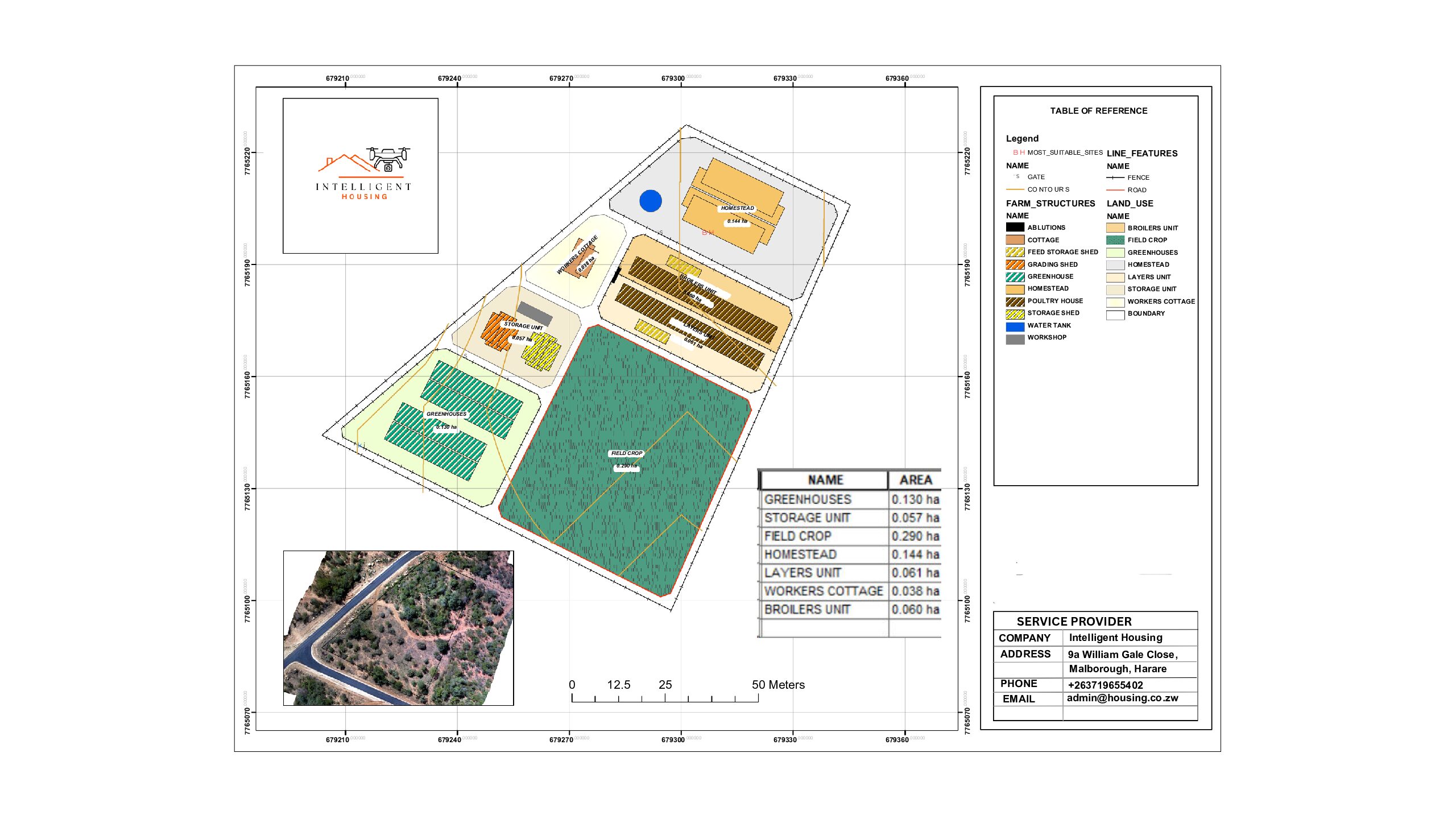Click the grey workshop building on map

535,315
